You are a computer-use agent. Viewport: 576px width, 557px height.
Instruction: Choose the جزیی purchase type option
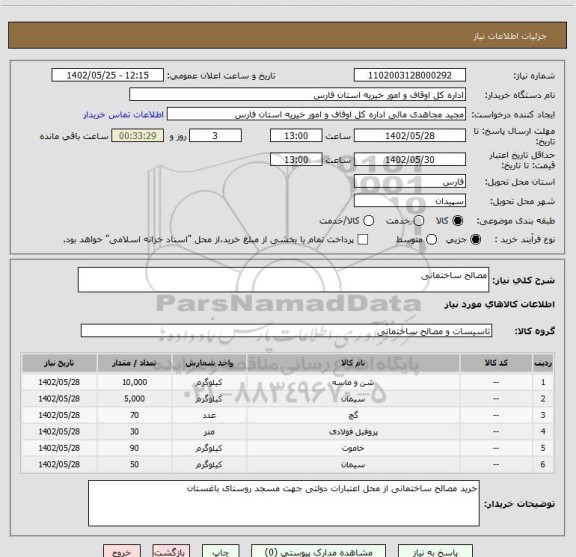pos(475,240)
